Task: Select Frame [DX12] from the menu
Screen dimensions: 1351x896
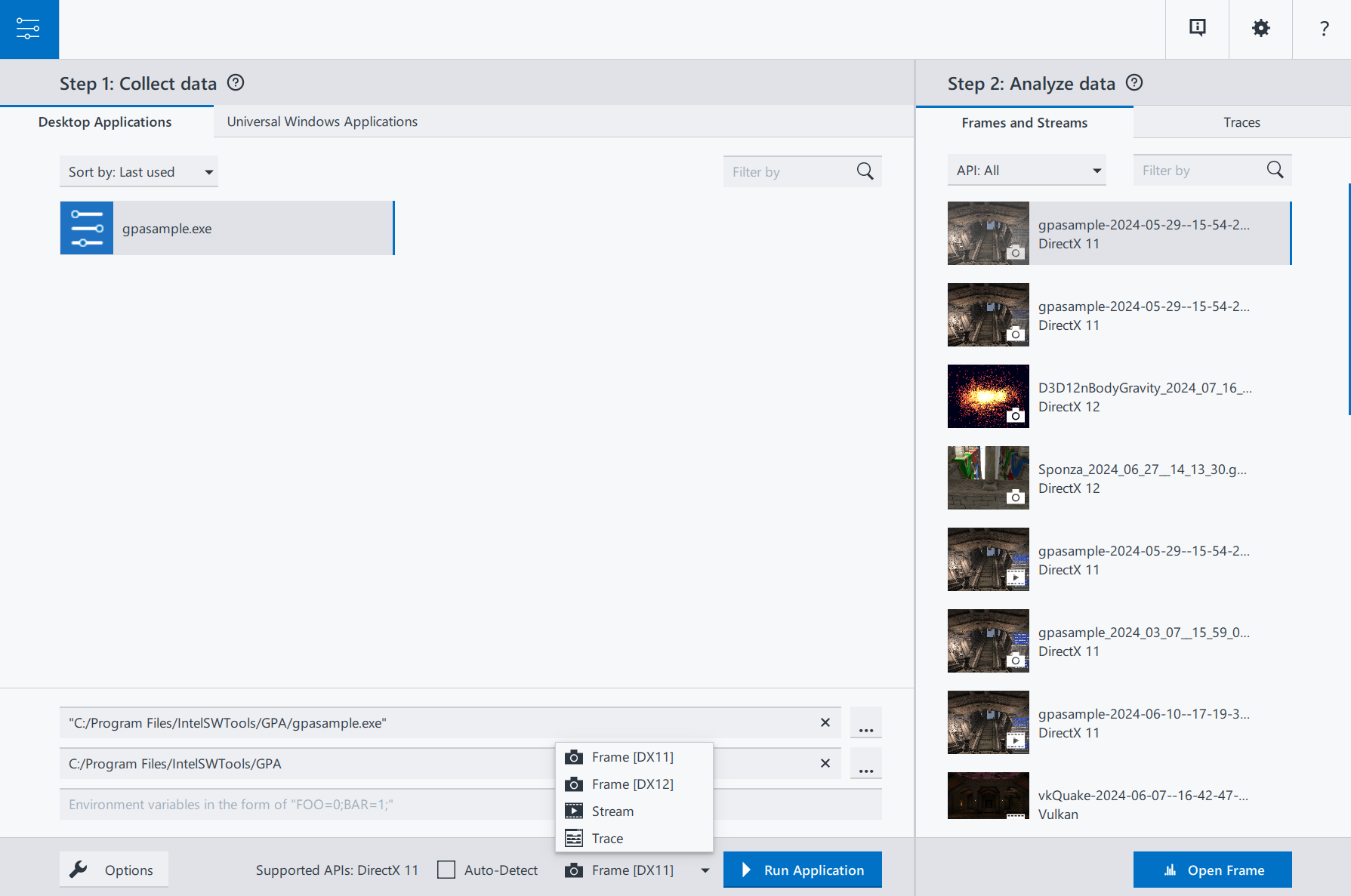Action: (x=634, y=784)
